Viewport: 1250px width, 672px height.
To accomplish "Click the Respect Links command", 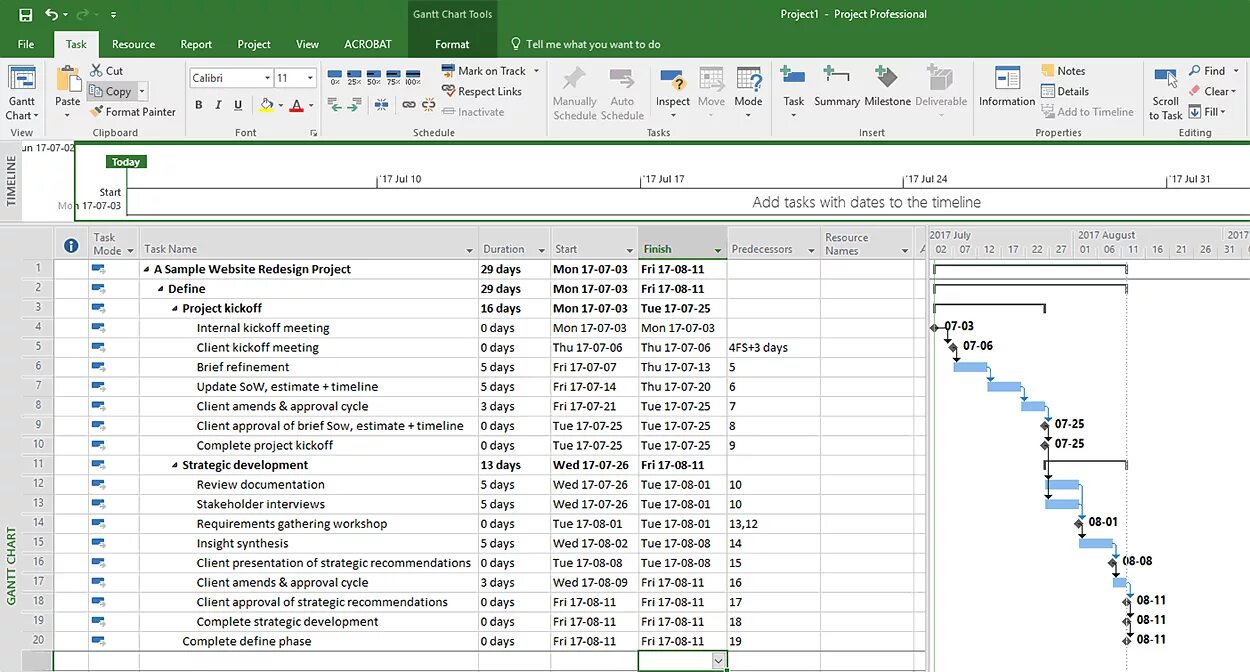I will (x=482, y=92).
